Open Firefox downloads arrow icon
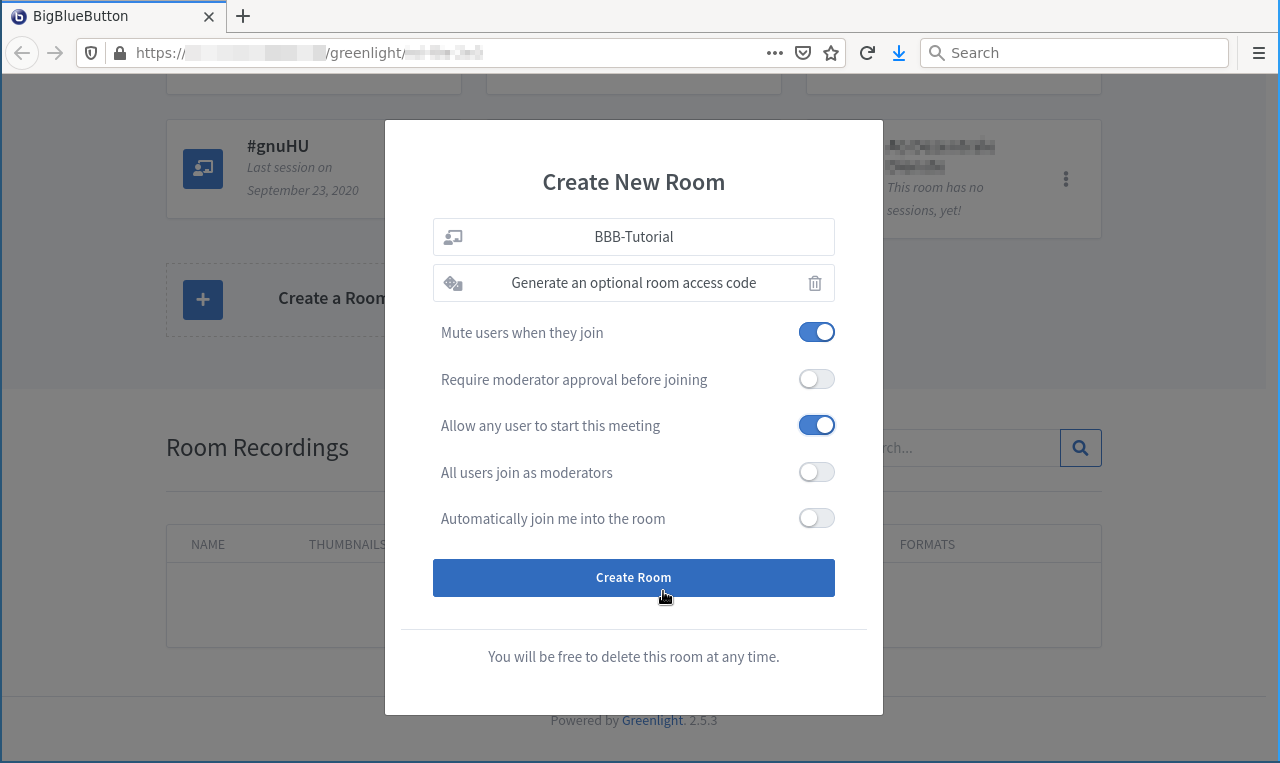Image resolution: width=1280 pixels, height=763 pixels. [899, 53]
